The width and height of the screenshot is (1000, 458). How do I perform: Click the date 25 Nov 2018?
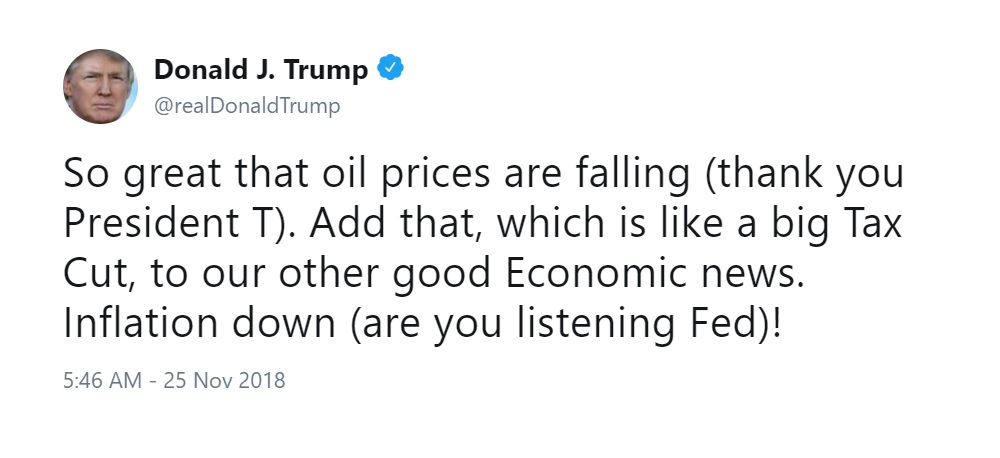[224, 381]
